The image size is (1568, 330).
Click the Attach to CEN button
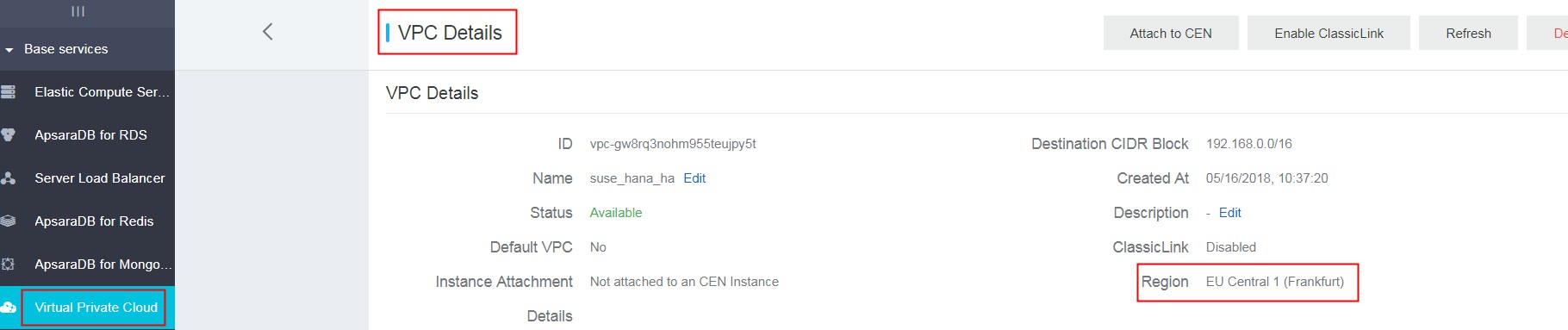pyautogui.click(x=1171, y=33)
